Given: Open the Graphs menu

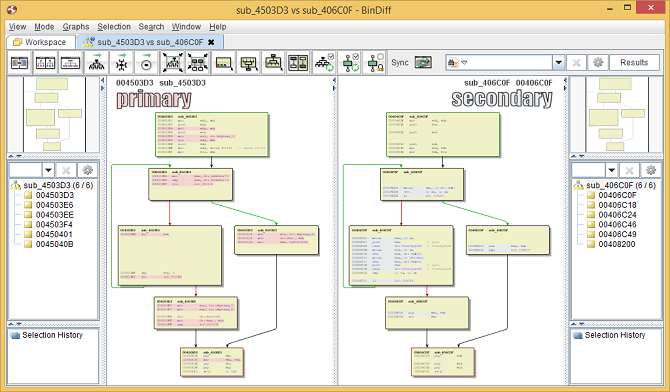Looking at the screenshot, I should (76, 27).
